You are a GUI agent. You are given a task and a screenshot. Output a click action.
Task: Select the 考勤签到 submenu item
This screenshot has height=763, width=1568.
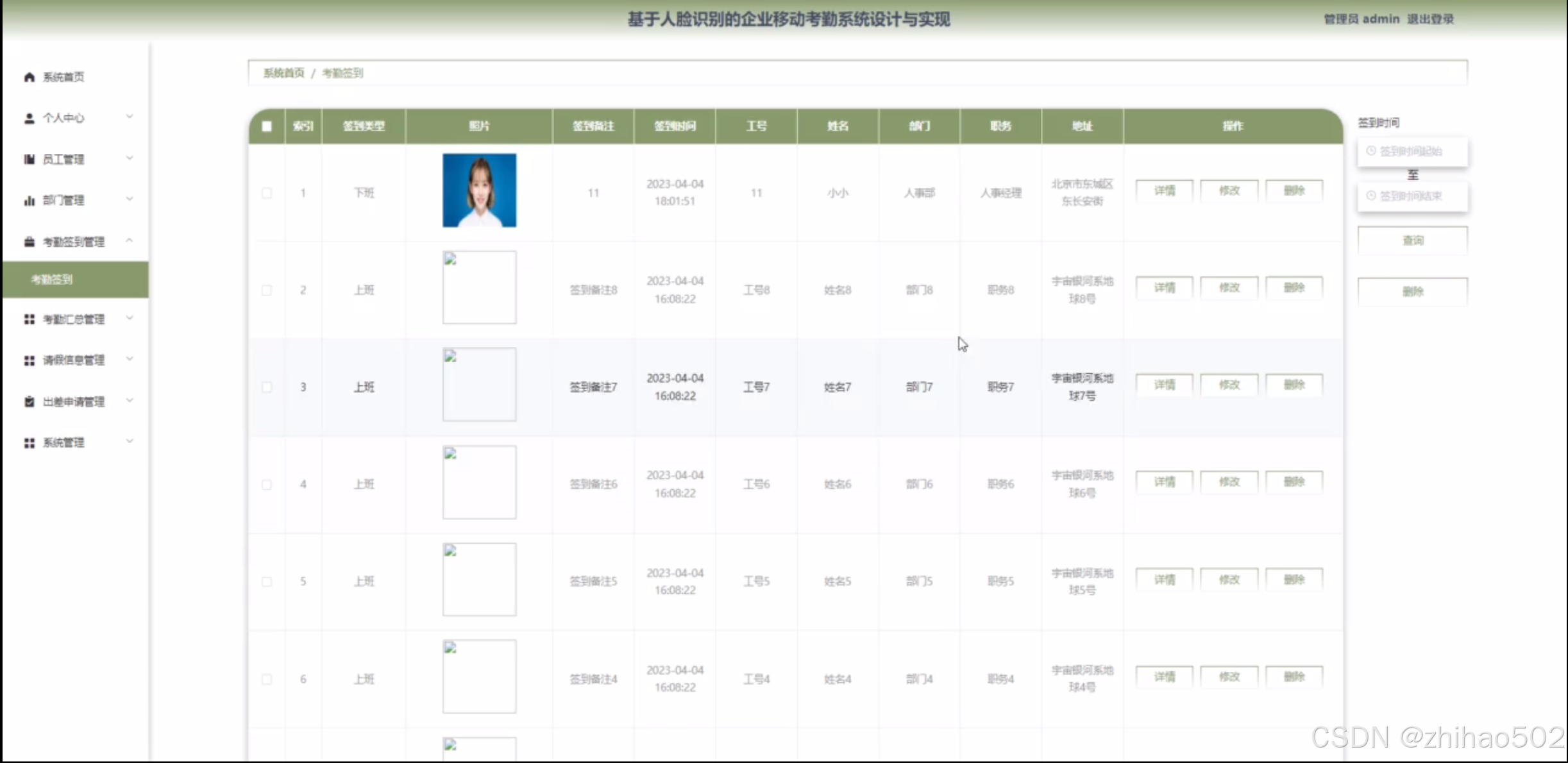click(x=53, y=280)
